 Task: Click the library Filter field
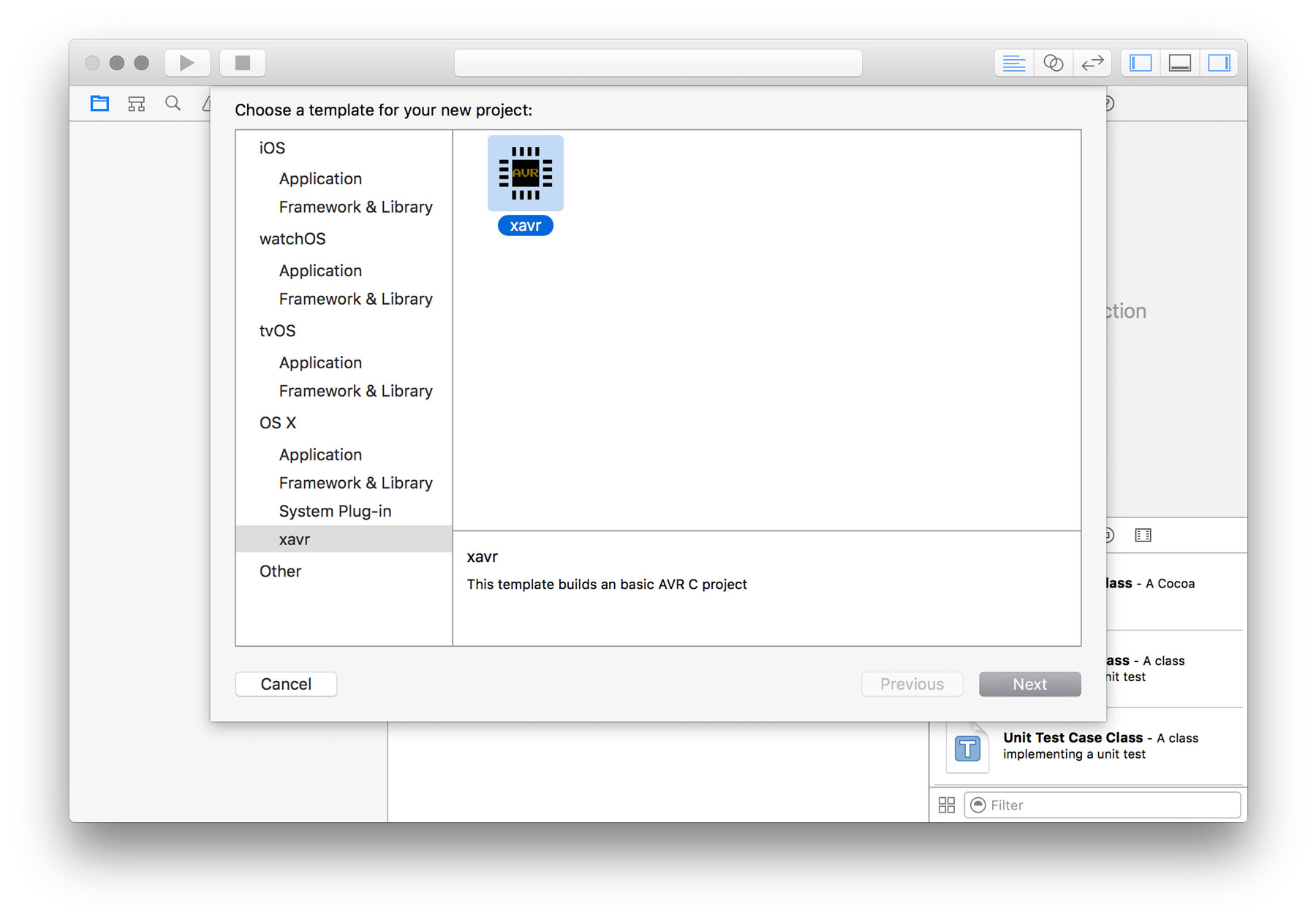(x=1103, y=805)
